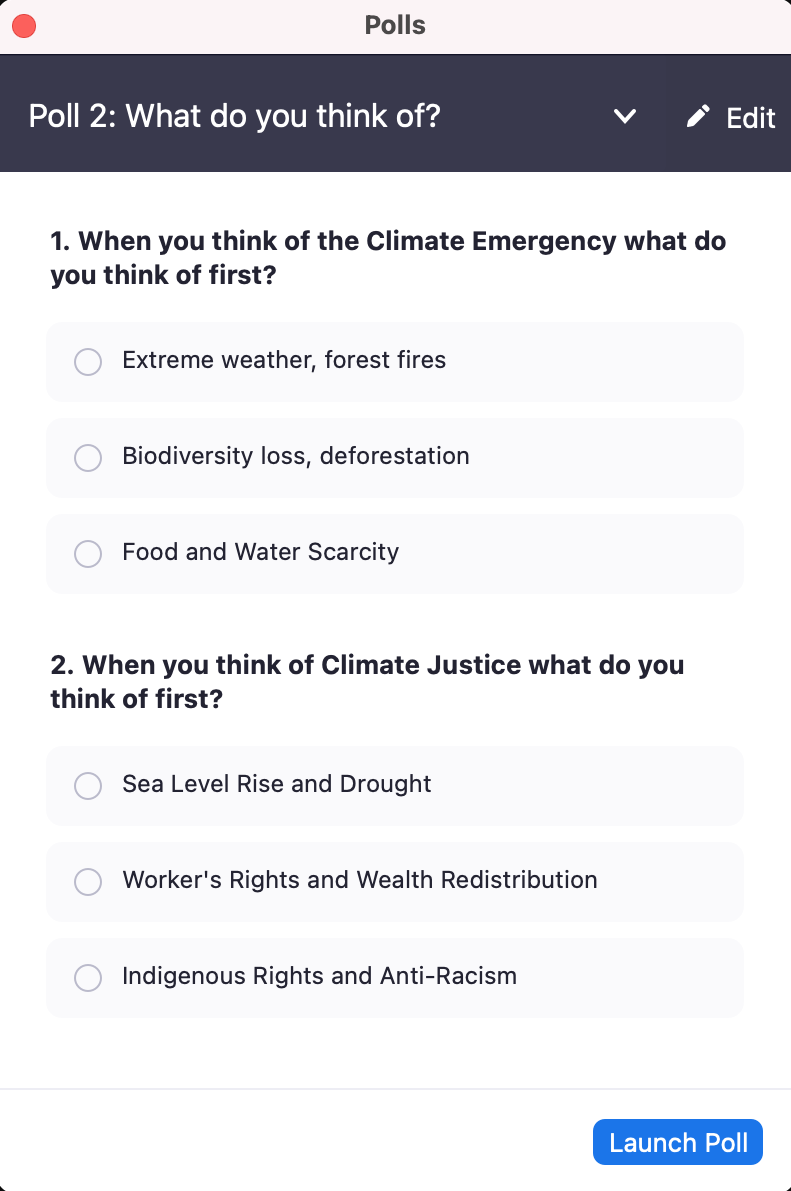Expand the poll selector chevron
791x1191 pixels.
coord(625,117)
